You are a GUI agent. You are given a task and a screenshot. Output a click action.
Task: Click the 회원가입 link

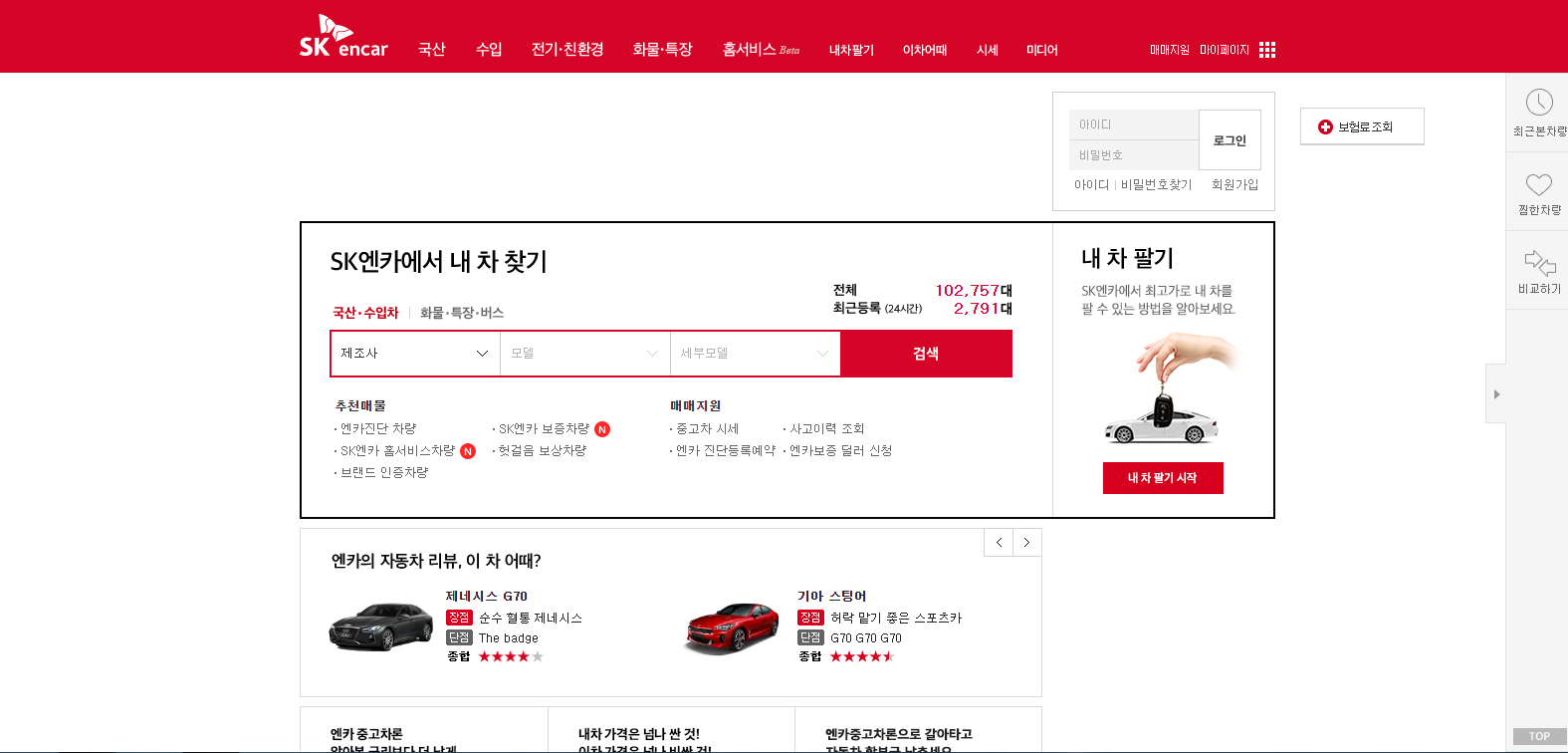coord(1235,184)
